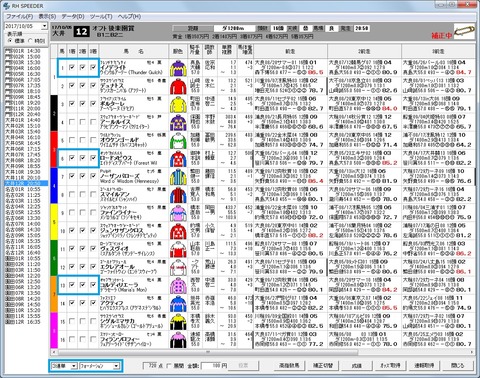Select 大井01R 14:40 in the race list

23,120
